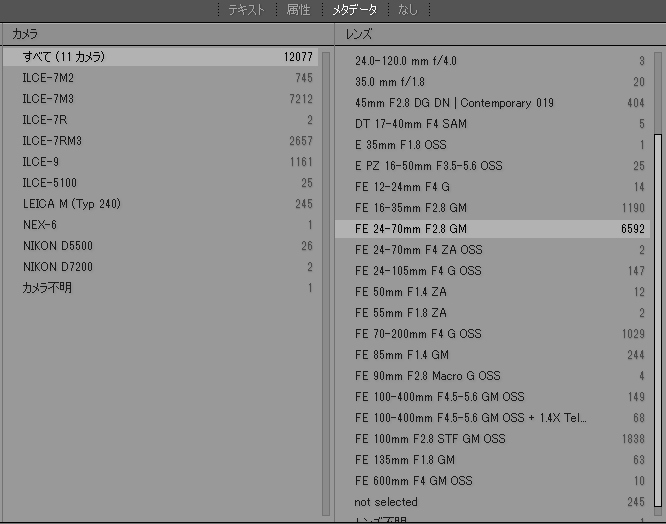Switch to the テキスト filter tab
This screenshot has height=524, width=666.
tap(246, 9)
